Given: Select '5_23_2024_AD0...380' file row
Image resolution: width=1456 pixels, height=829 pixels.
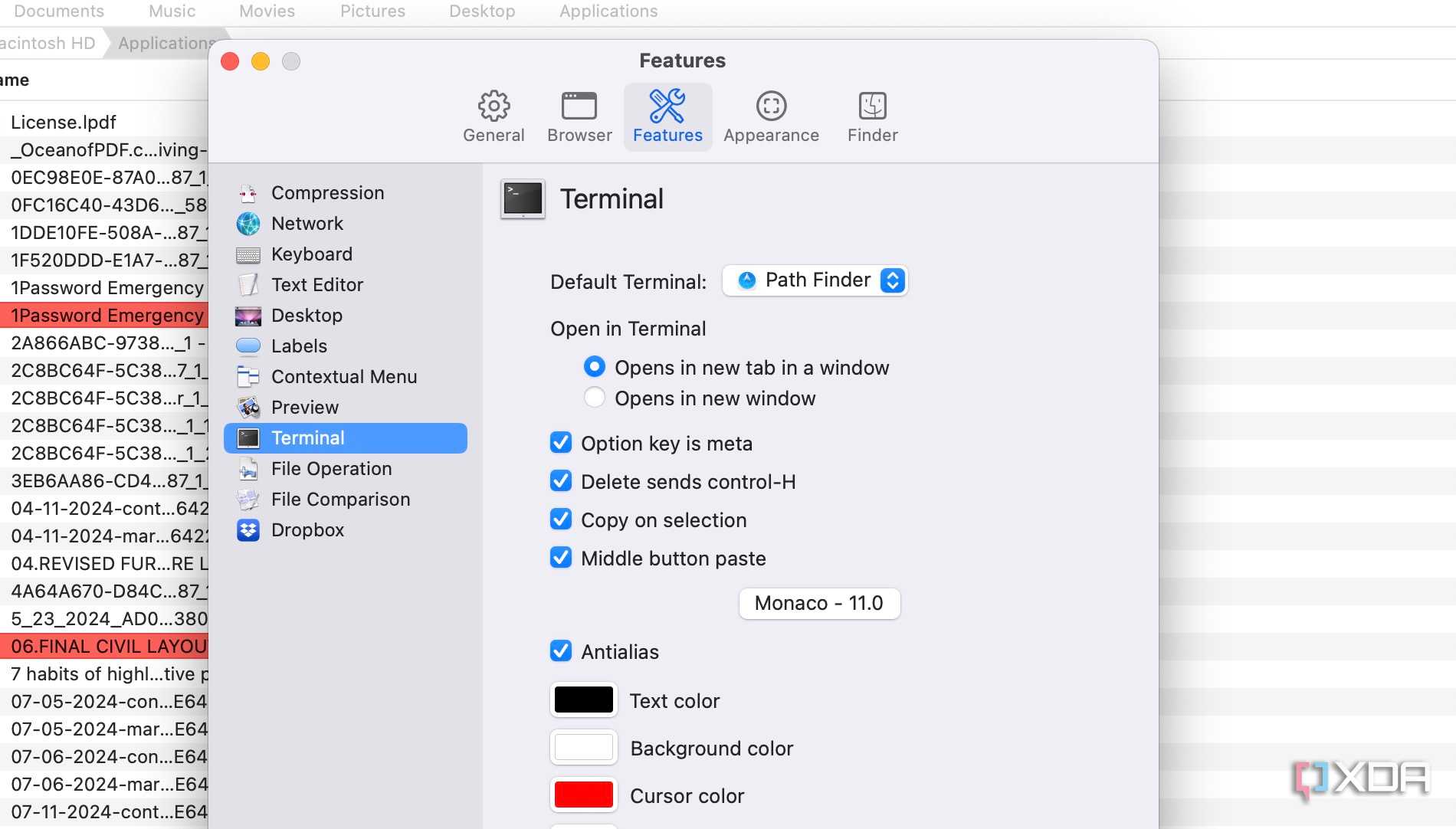Looking at the screenshot, I should (x=104, y=619).
